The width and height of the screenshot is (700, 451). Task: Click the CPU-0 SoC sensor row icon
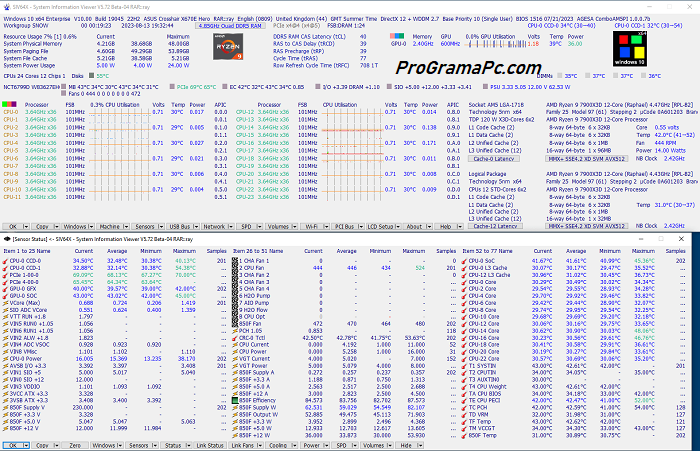462,261
